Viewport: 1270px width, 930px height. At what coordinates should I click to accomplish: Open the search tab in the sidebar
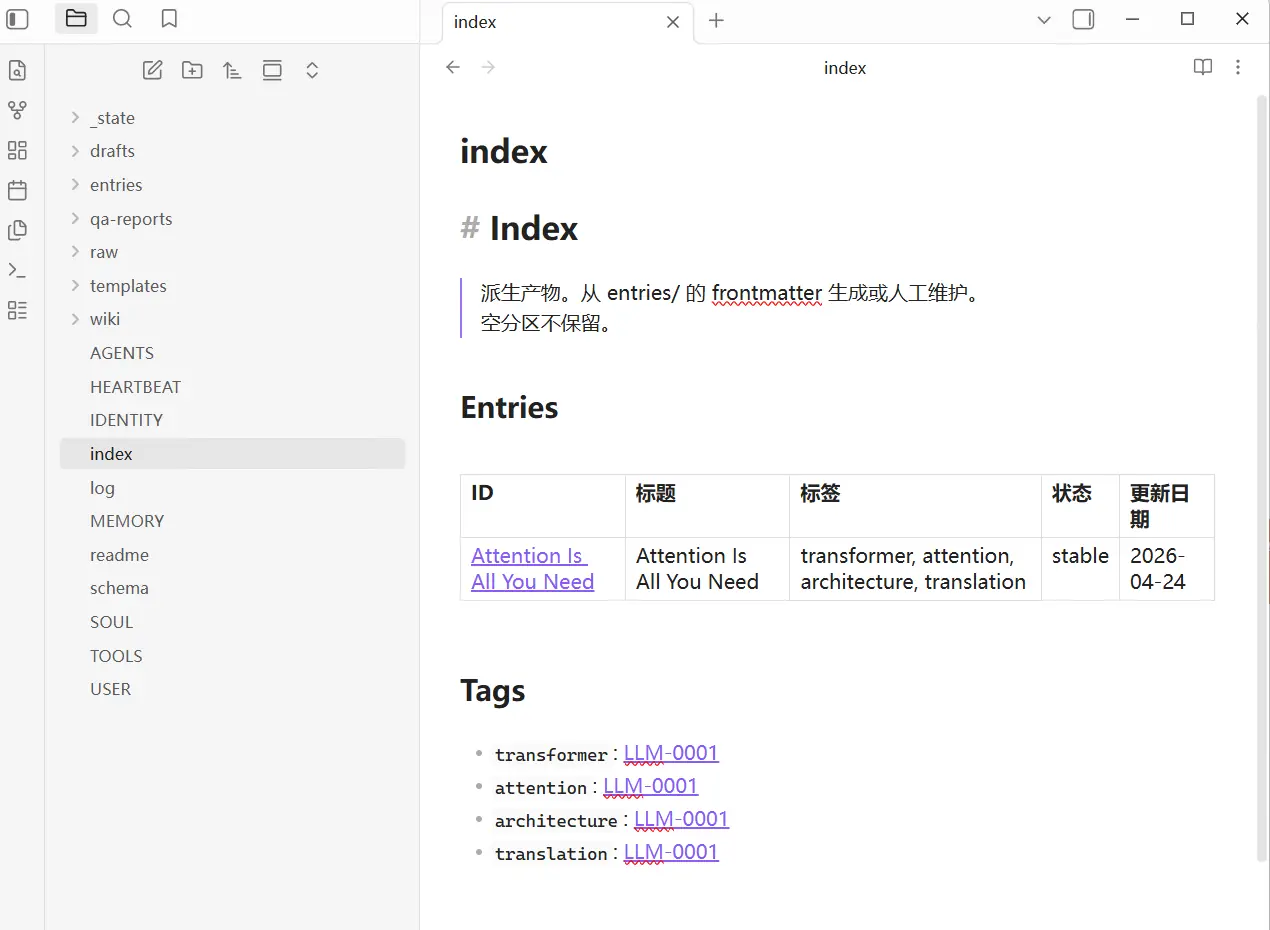point(122,19)
